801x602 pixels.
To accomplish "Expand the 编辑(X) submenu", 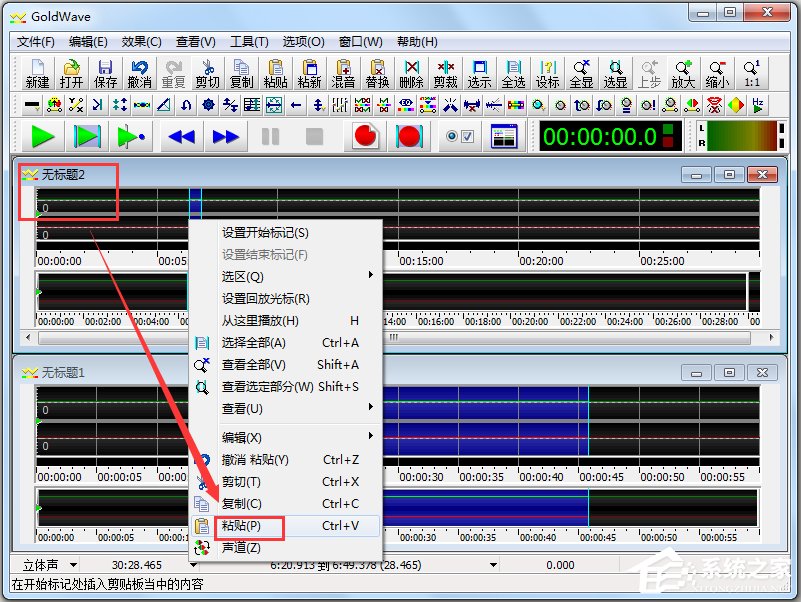I will (286, 438).
